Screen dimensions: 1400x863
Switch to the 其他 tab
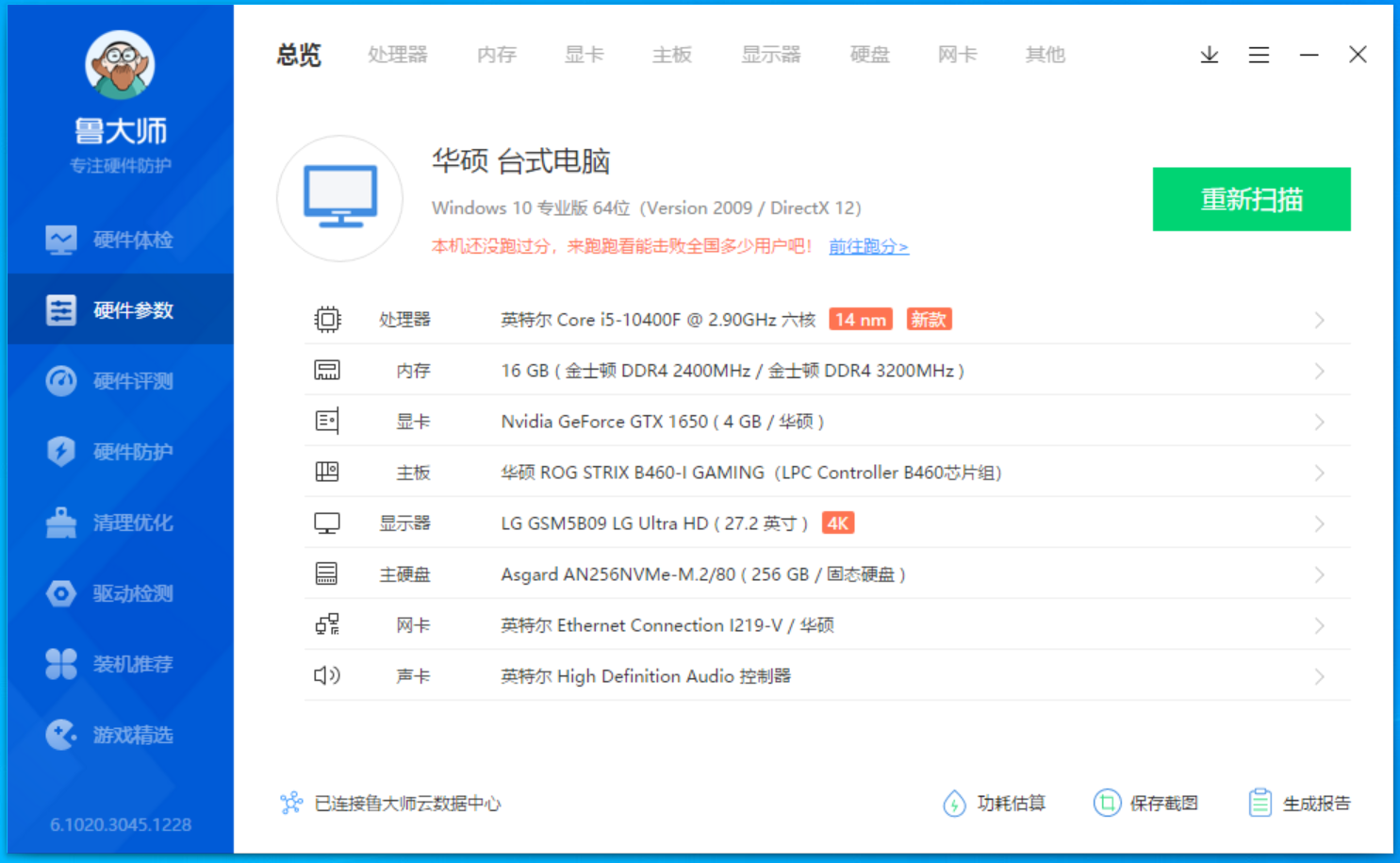click(x=1046, y=55)
